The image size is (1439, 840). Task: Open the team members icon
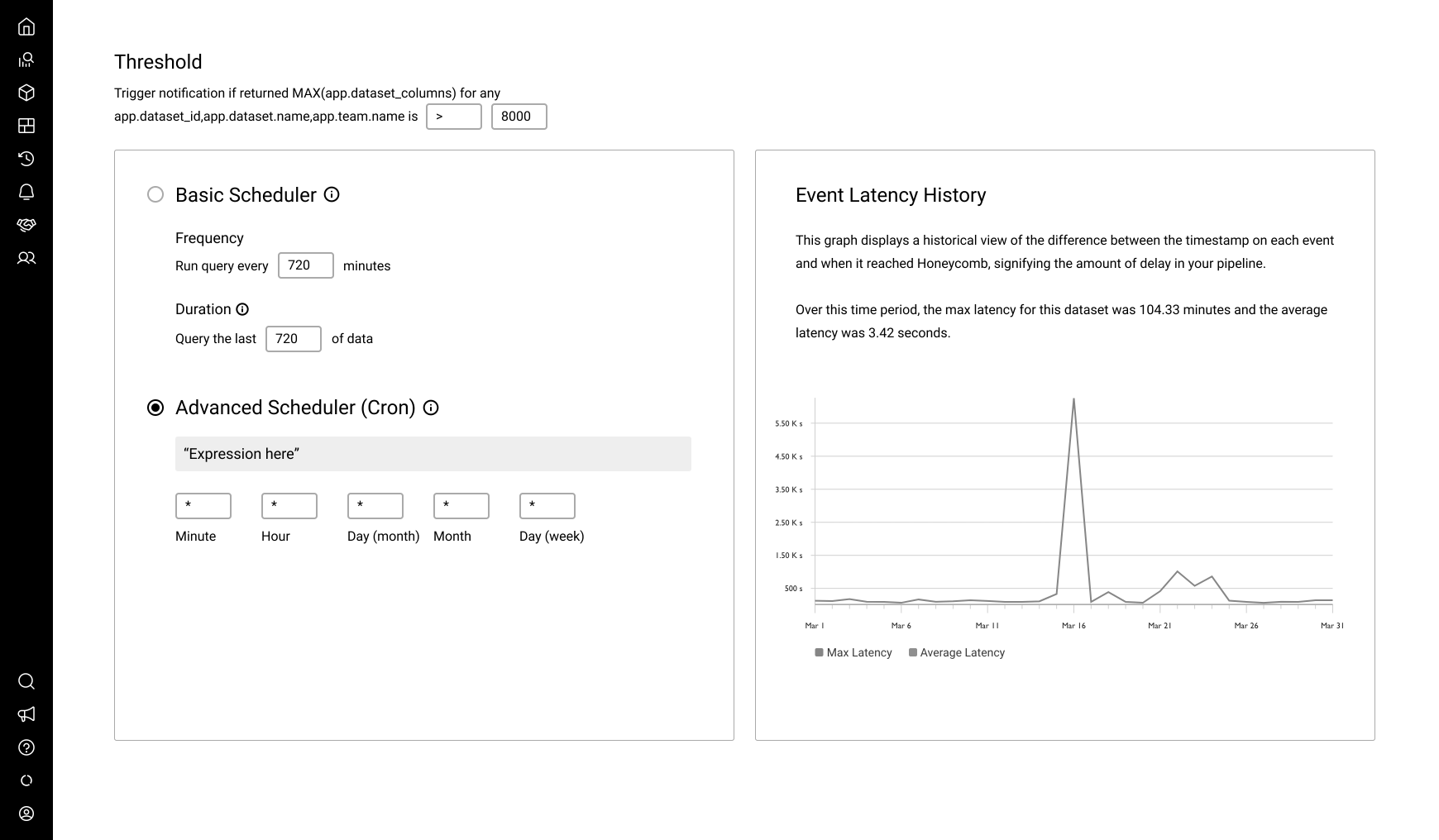point(26,258)
